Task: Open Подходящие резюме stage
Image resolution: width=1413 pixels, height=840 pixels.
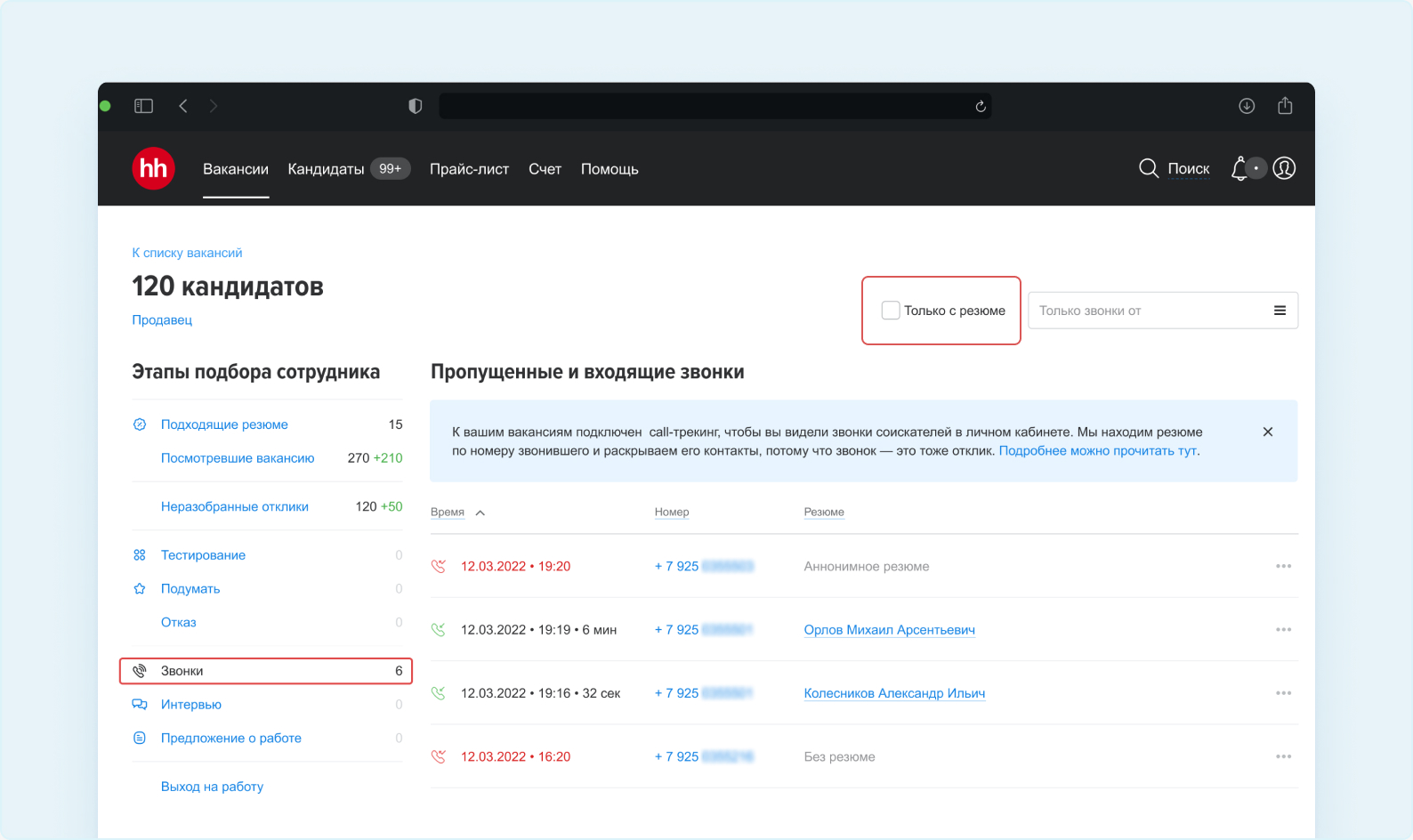Action: click(224, 424)
